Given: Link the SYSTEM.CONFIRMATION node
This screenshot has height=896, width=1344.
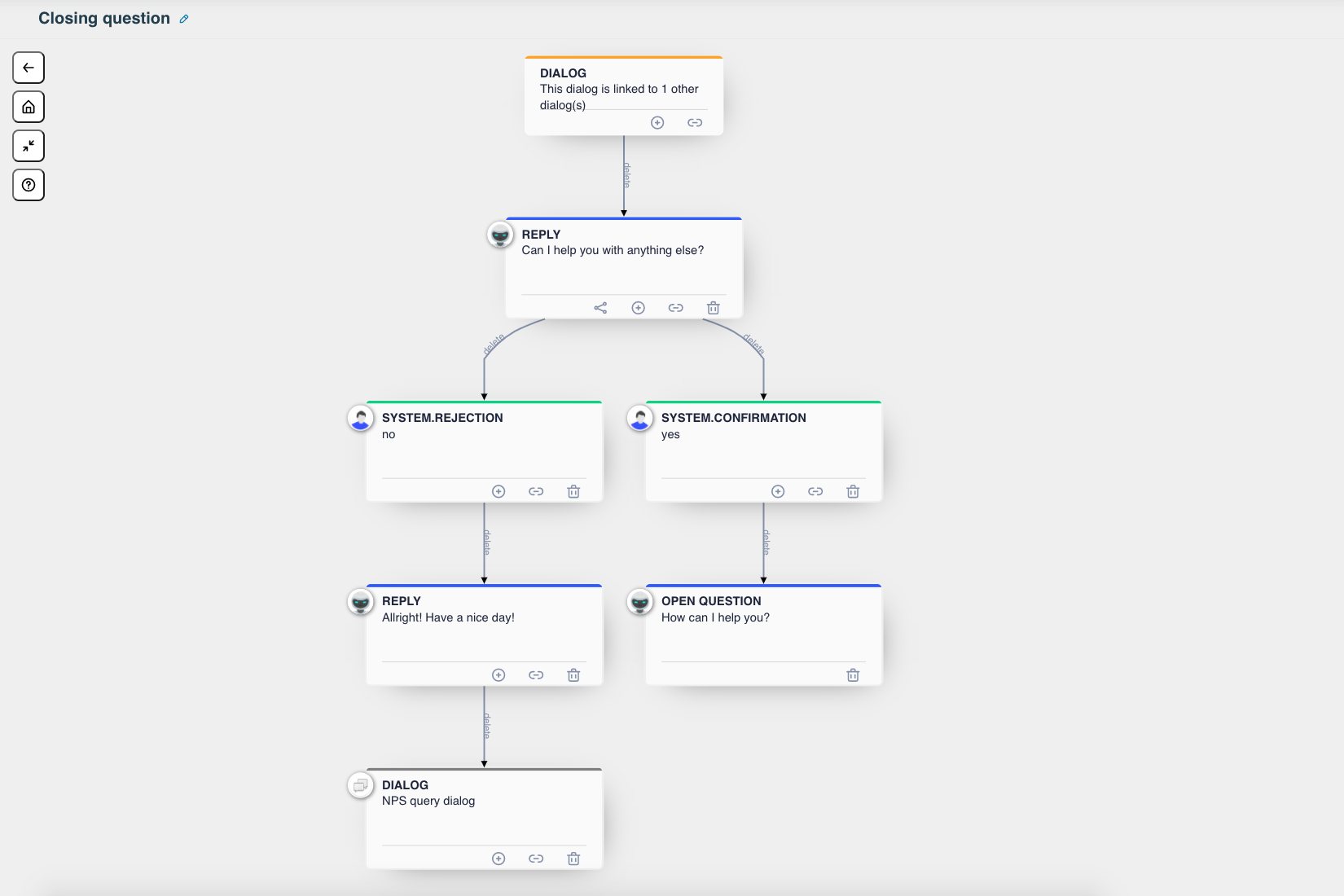Looking at the screenshot, I should (815, 491).
